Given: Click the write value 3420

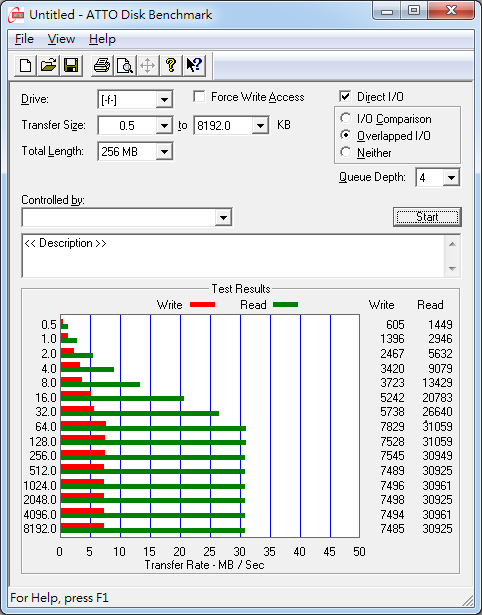Looking at the screenshot, I should click(x=392, y=369).
